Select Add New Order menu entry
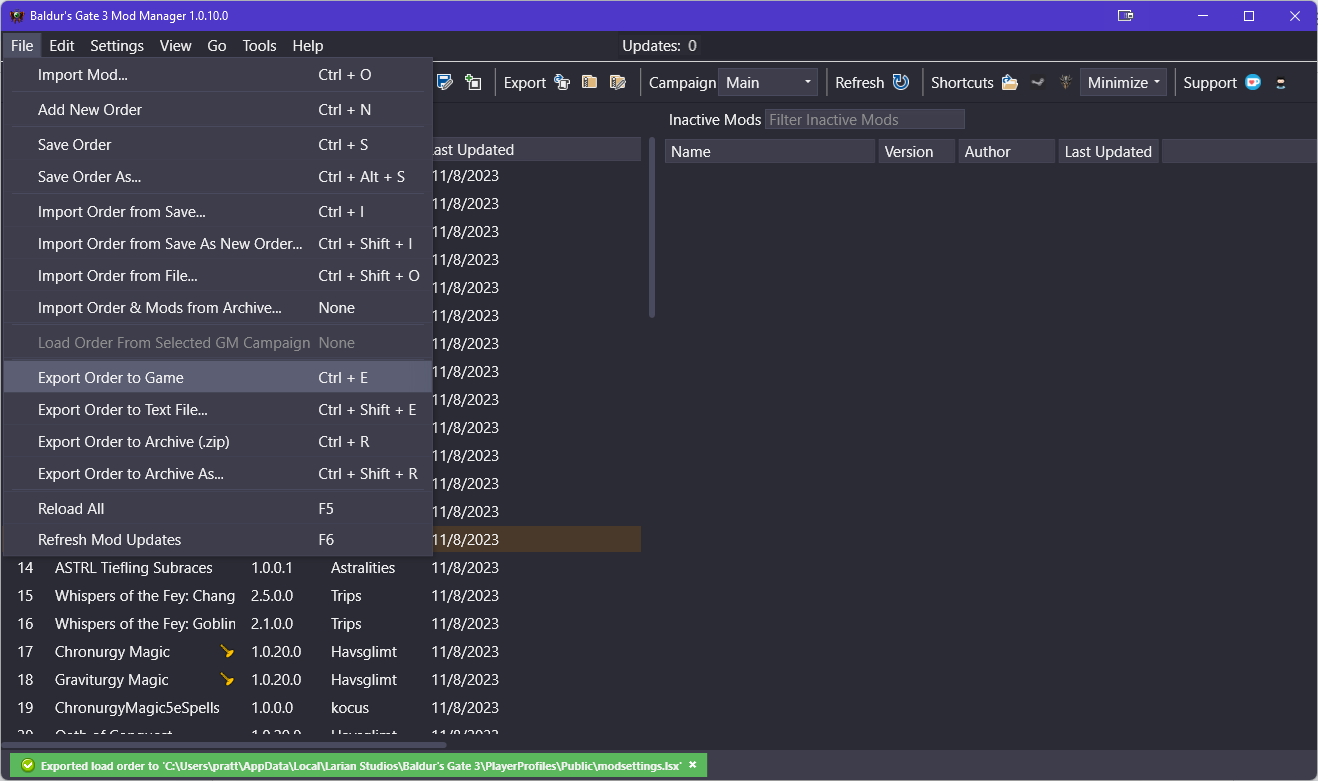This screenshot has width=1318, height=781. click(x=218, y=110)
